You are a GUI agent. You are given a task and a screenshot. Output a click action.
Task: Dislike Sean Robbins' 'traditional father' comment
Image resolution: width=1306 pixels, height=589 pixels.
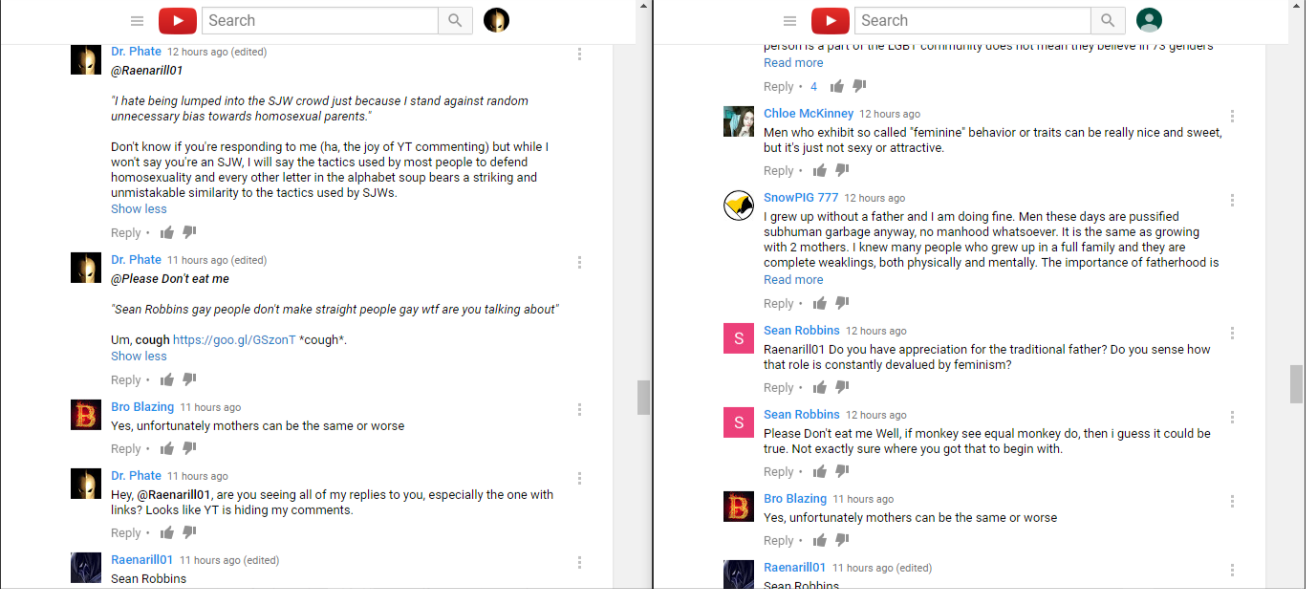pyautogui.click(x=842, y=388)
